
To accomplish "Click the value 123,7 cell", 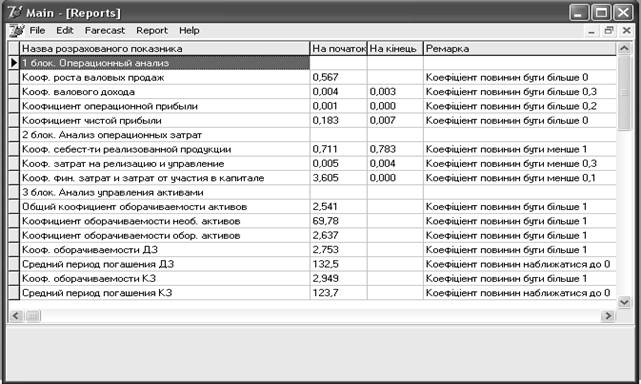I will (x=338, y=293).
